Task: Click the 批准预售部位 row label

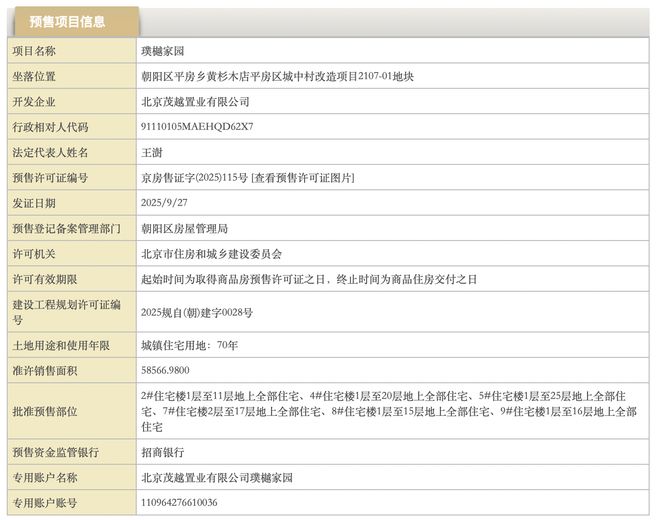Action: click(x=45, y=411)
